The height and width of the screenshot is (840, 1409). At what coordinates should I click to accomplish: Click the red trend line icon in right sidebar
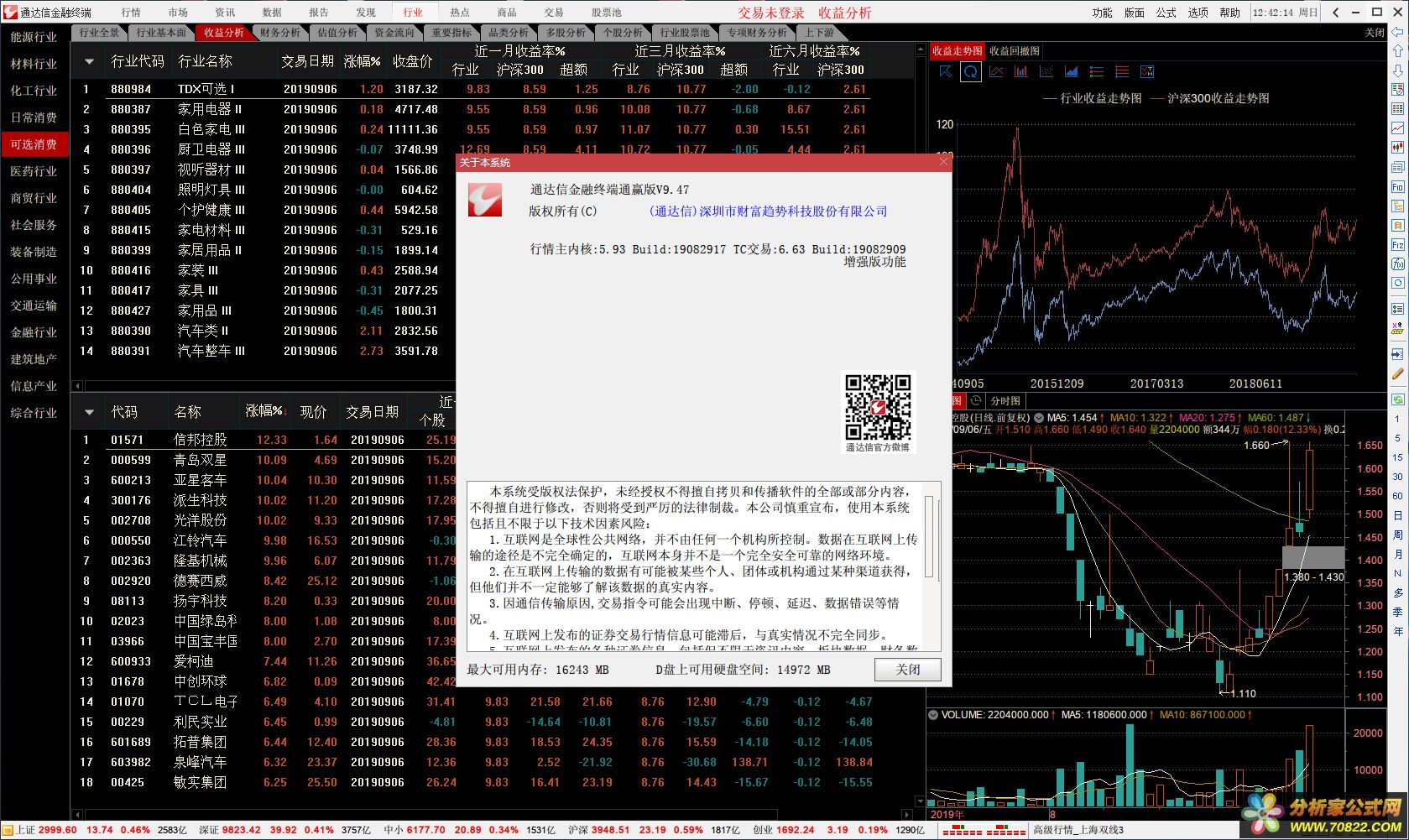point(1397,128)
